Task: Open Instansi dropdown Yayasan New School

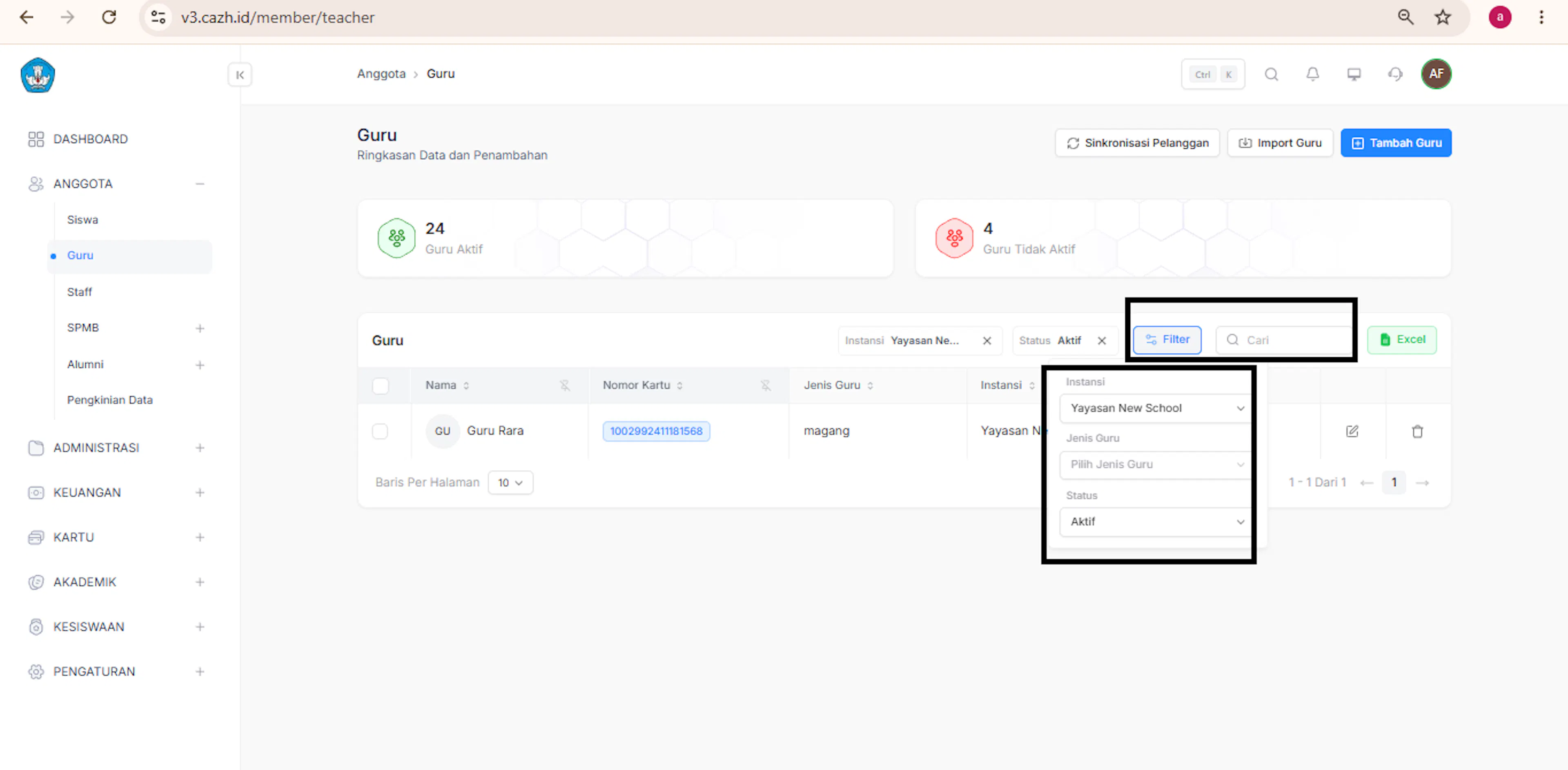Action: point(1156,408)
